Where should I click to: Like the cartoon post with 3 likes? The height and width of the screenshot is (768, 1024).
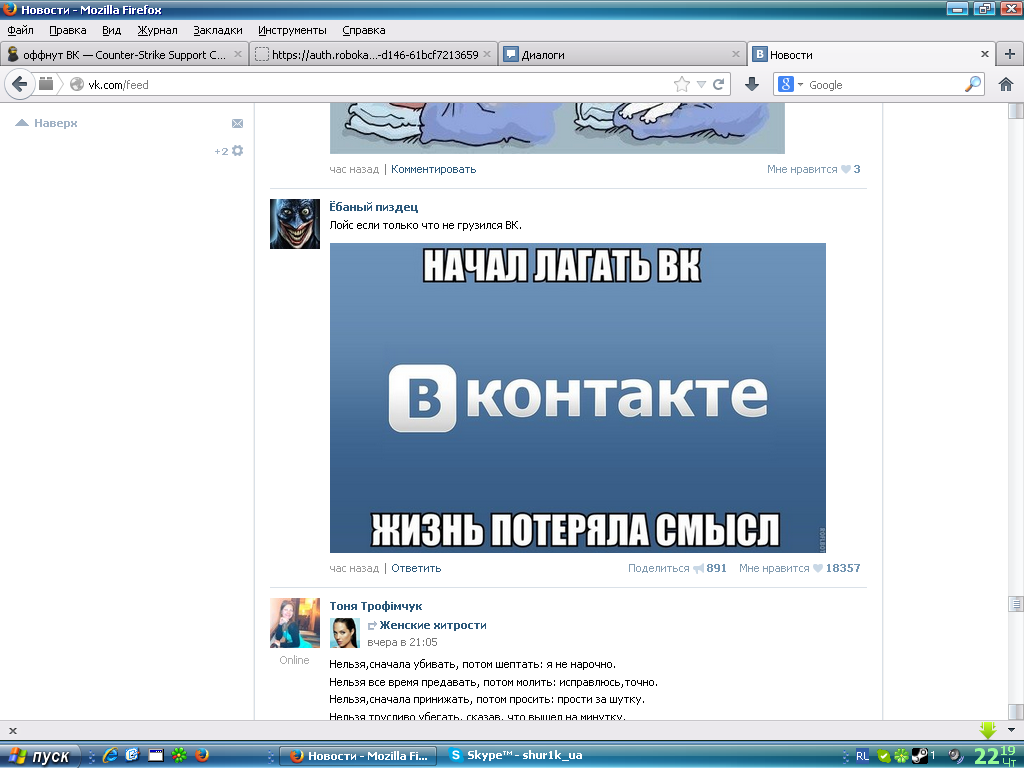[x=814, y=169]
